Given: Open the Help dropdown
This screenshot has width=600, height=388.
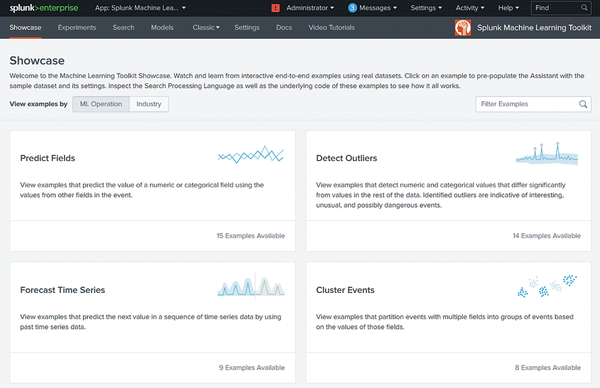Looking at the screenshot, I should pyautogui.click(x=508, y=8).
